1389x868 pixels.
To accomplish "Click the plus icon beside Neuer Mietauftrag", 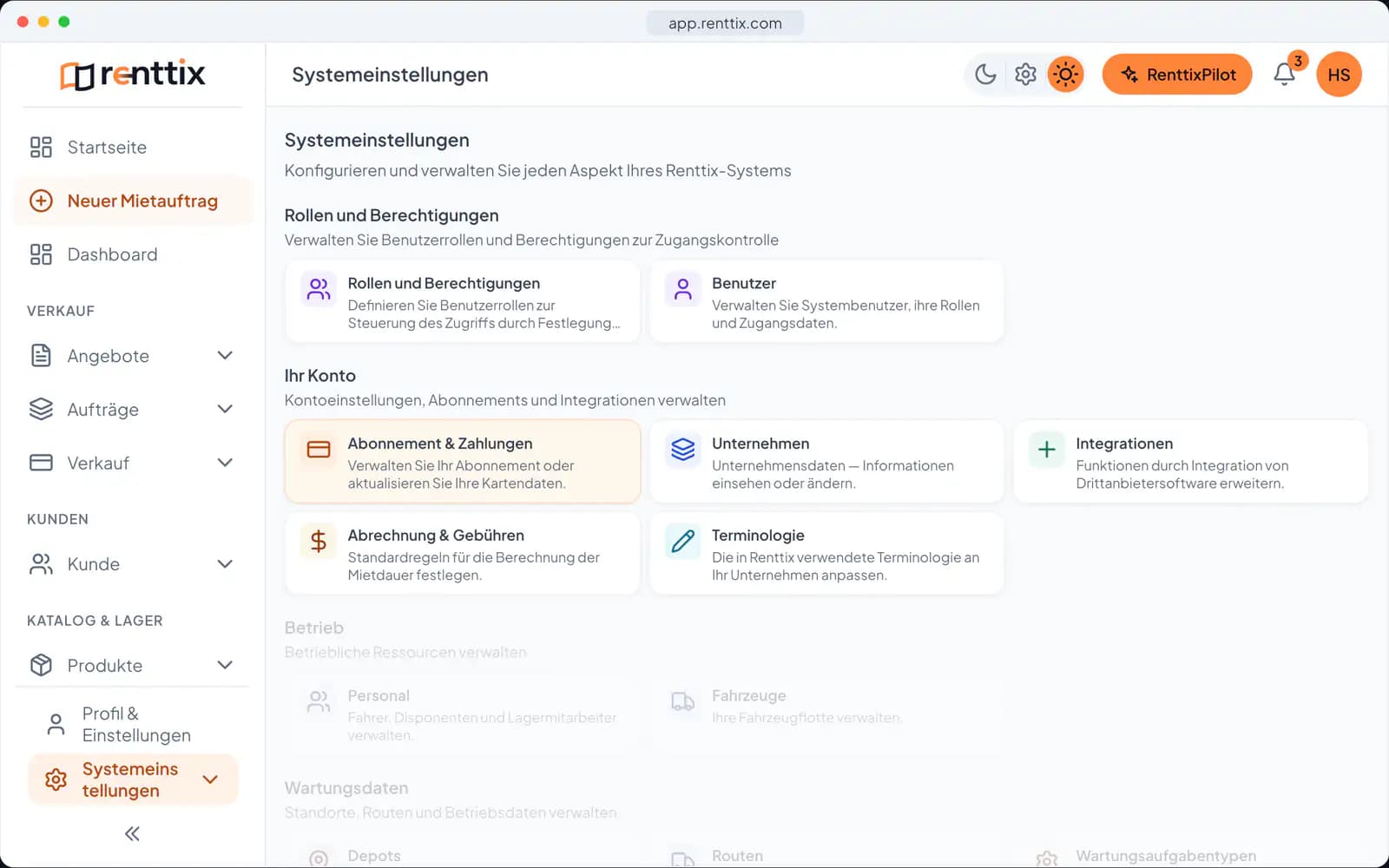I will point(41,201).
